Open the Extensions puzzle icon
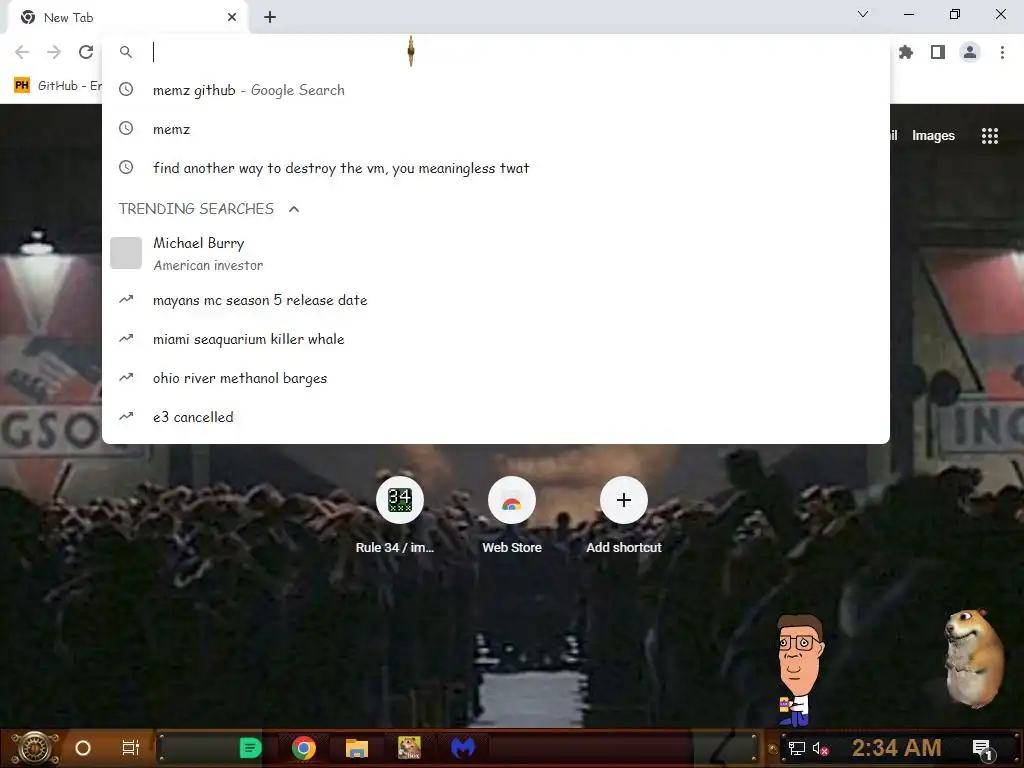This screenshot has height=768, width=1024. click(906, 52)
